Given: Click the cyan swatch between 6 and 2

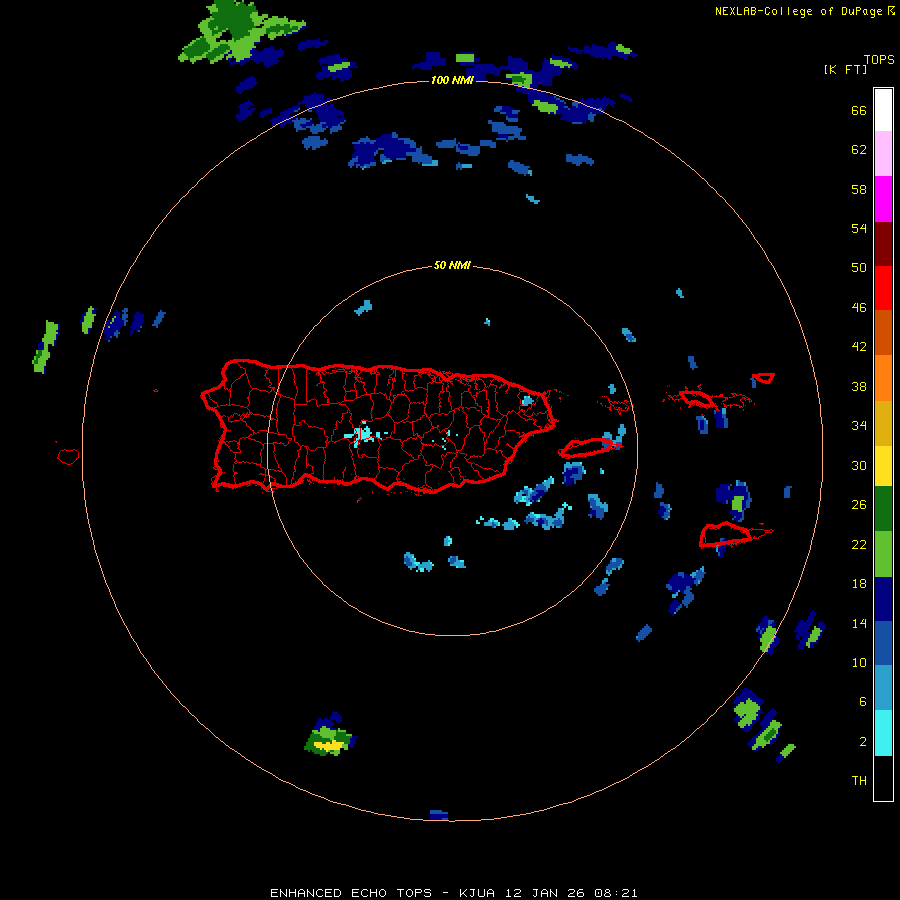Looking at the screenshot, I should [883, 732].
